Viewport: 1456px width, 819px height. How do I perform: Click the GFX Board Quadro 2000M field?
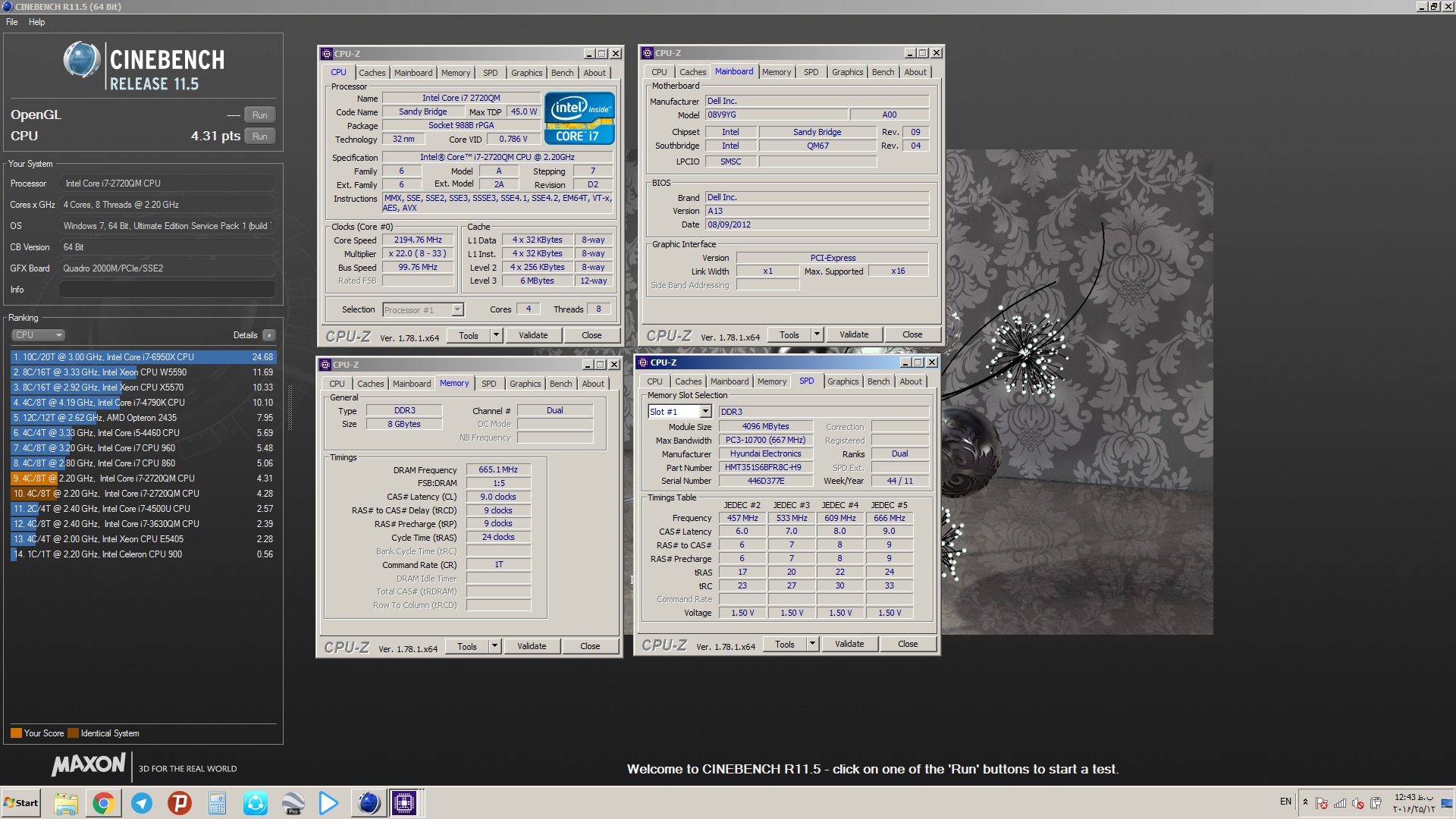pyautogui.click(x=168, y=268)
